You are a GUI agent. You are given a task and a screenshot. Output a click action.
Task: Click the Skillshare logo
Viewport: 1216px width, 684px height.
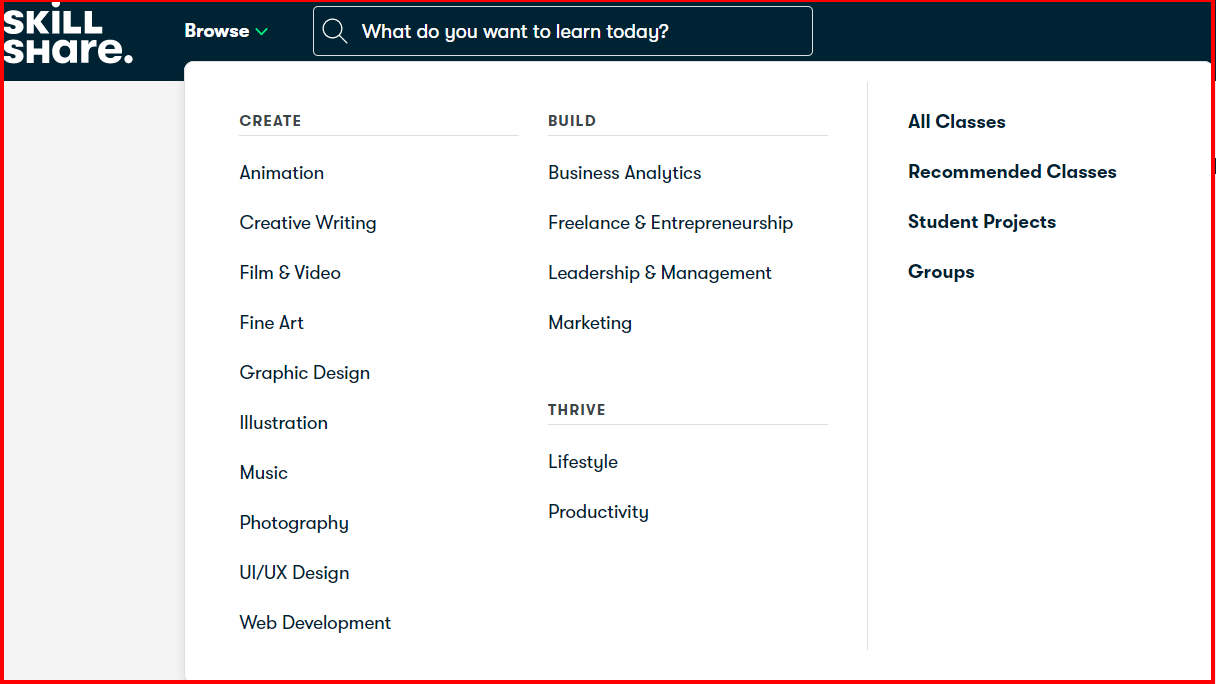pyautogui.click(x=68, y=36)
